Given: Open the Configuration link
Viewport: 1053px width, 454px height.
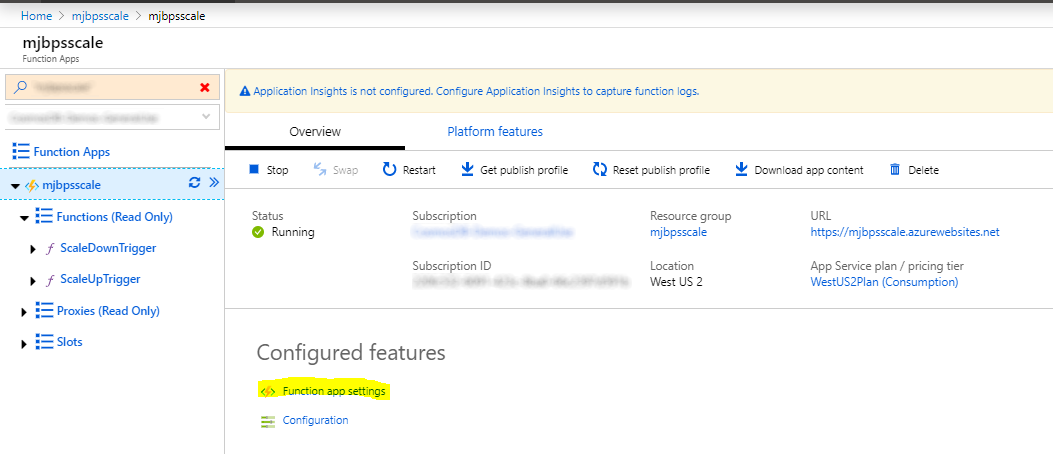Looking at the screenshot, I should (x=316, y=420).
